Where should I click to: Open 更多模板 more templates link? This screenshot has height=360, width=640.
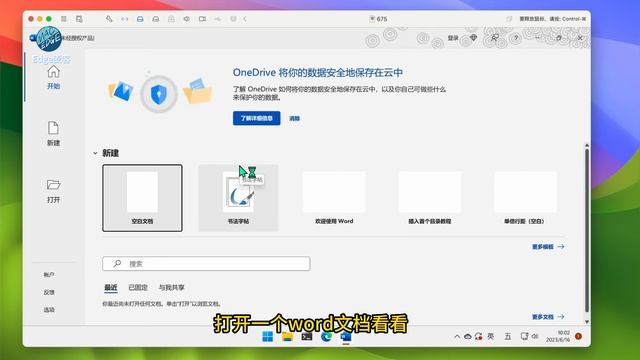(548, 247)
